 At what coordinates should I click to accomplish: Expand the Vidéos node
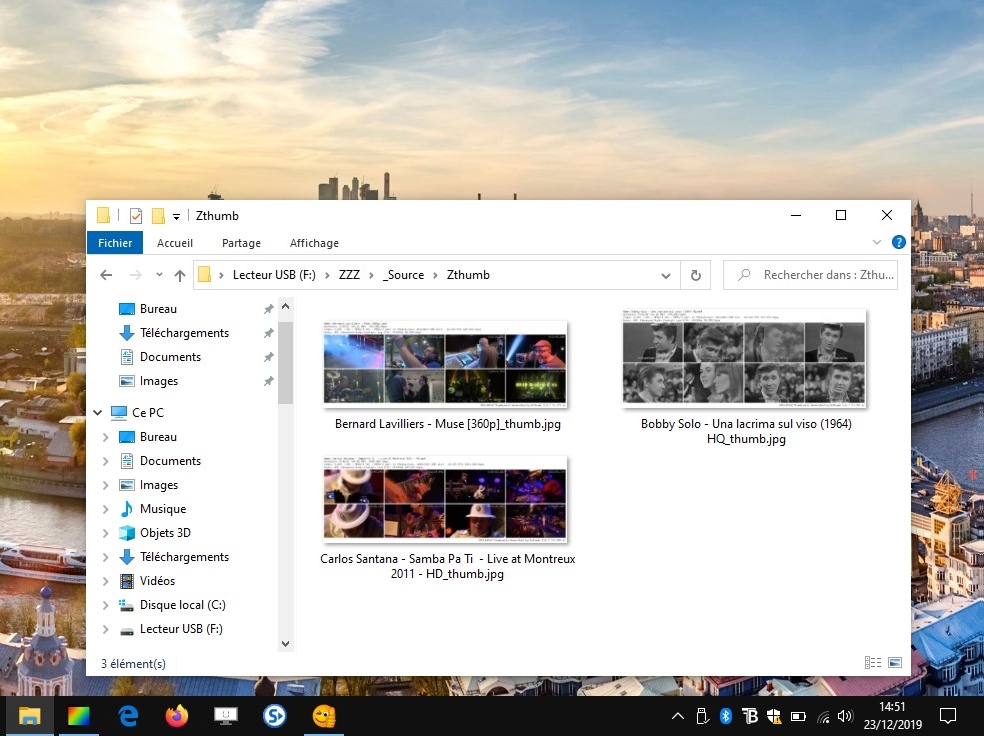105,581
